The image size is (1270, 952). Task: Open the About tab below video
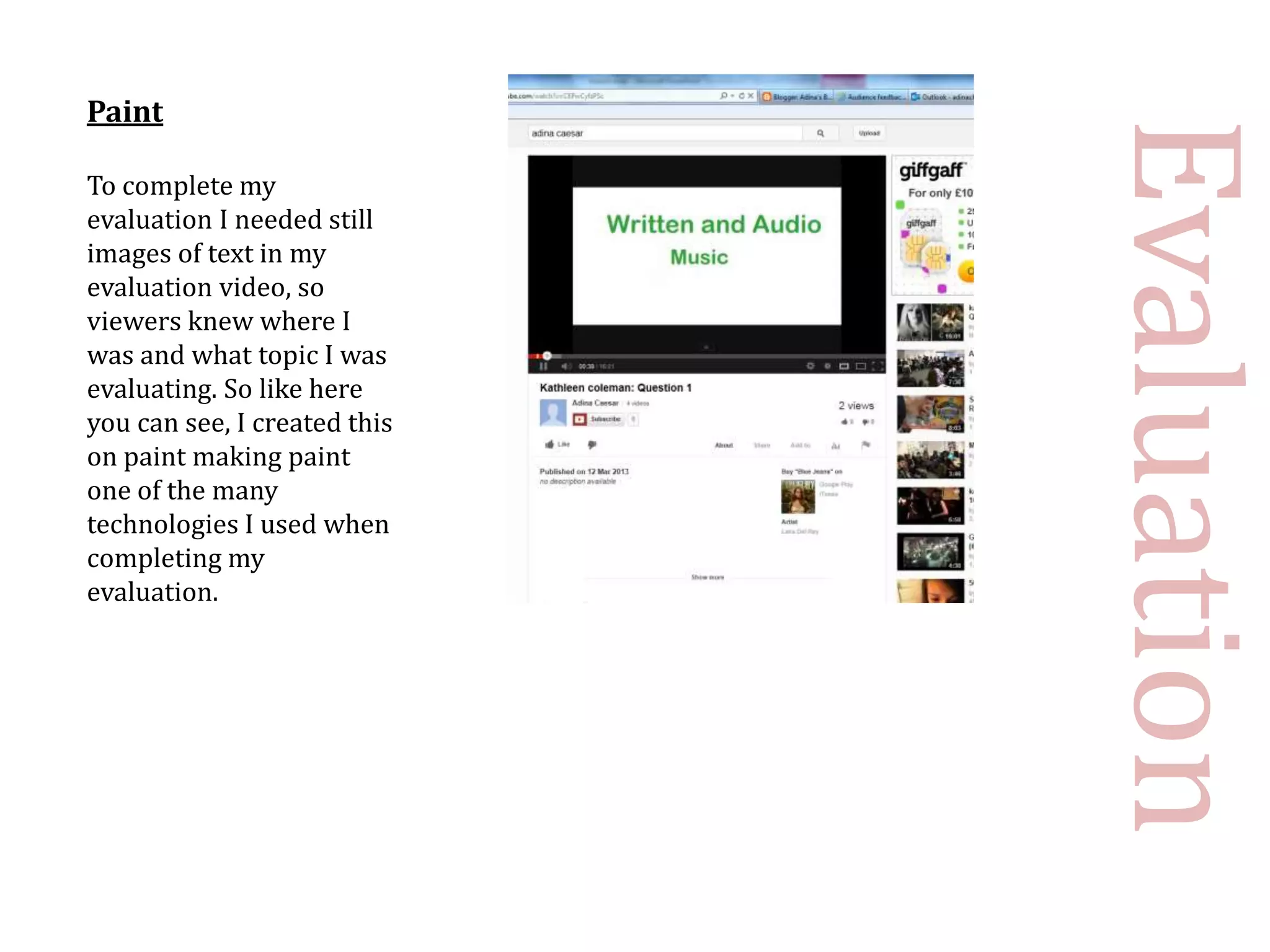724,445
